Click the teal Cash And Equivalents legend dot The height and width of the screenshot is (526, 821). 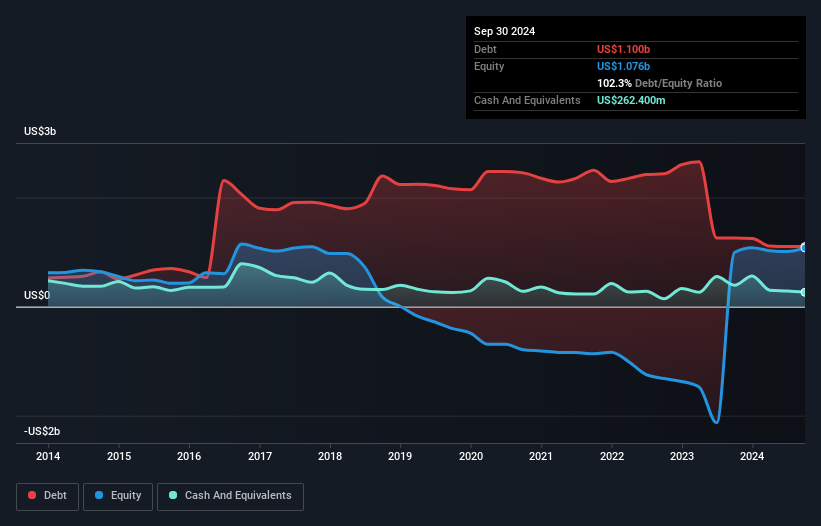coord(173,495)
